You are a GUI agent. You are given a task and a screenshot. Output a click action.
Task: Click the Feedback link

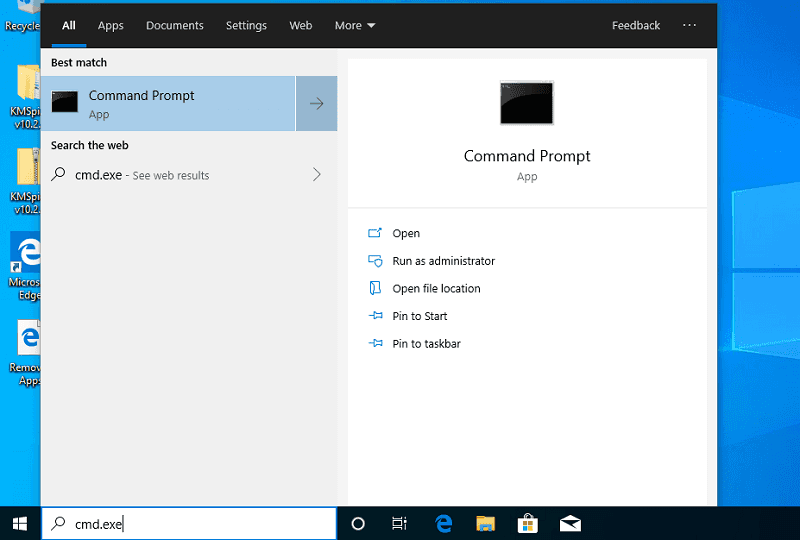[636, 26]
